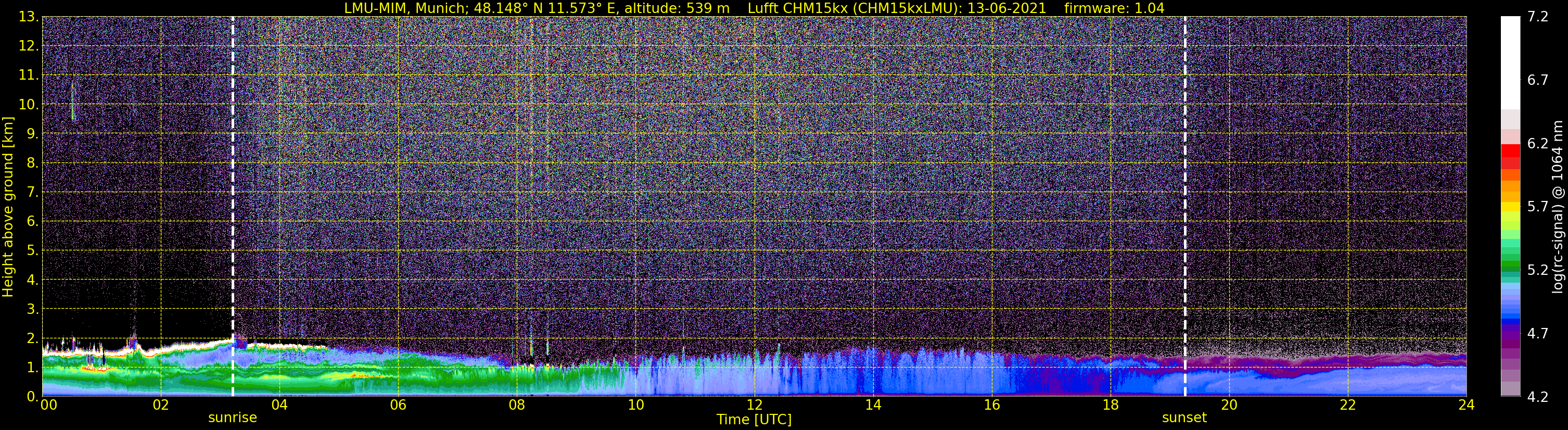The height and width of the screenshot is (430, 1568).
Task: Click the time axis tick label '04'
Action: click(279, 406)
